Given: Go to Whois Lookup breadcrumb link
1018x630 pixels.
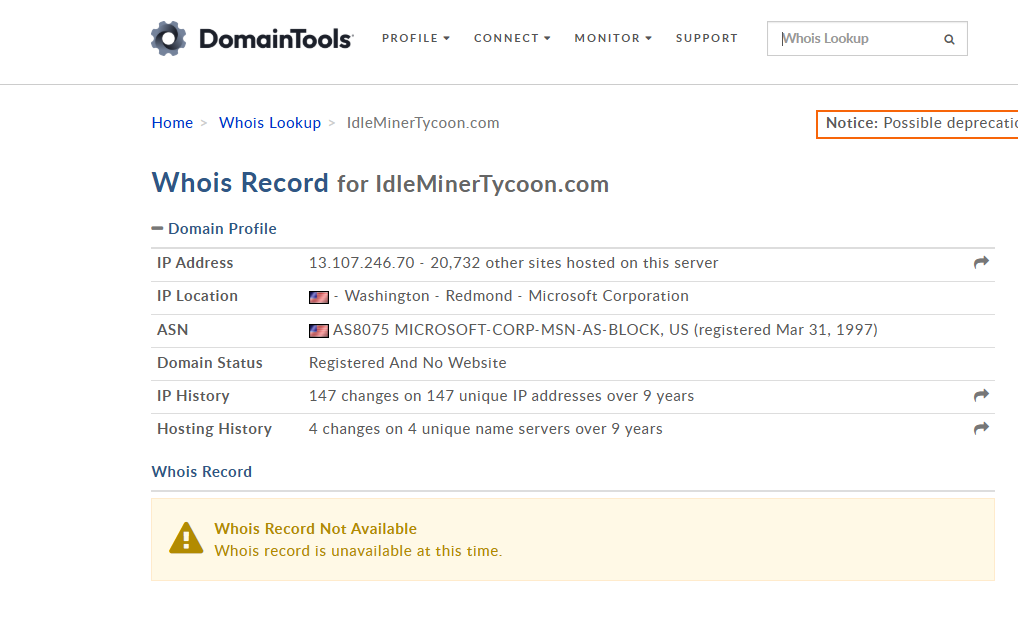Looking at the screenshot, I should pos(270,123).
